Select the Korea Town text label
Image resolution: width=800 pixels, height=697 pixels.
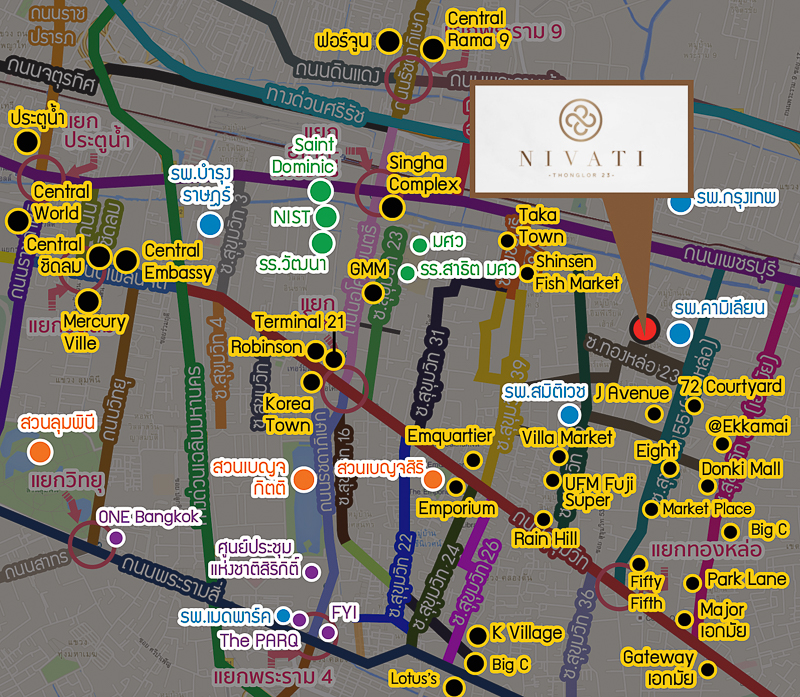coord(288,414)
